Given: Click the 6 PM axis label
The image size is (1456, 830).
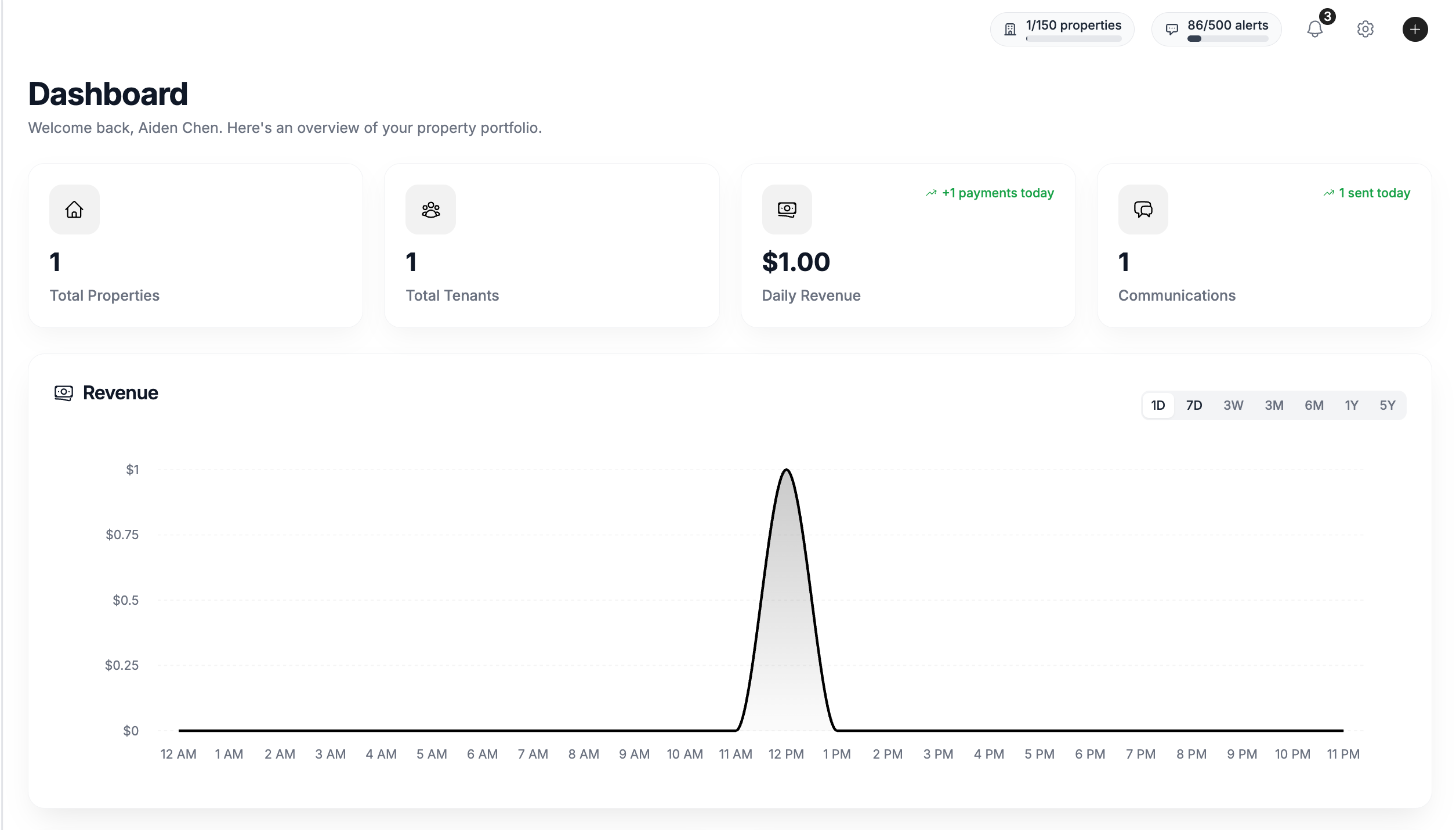Looking at the screenshot, I should (1090, 754).
